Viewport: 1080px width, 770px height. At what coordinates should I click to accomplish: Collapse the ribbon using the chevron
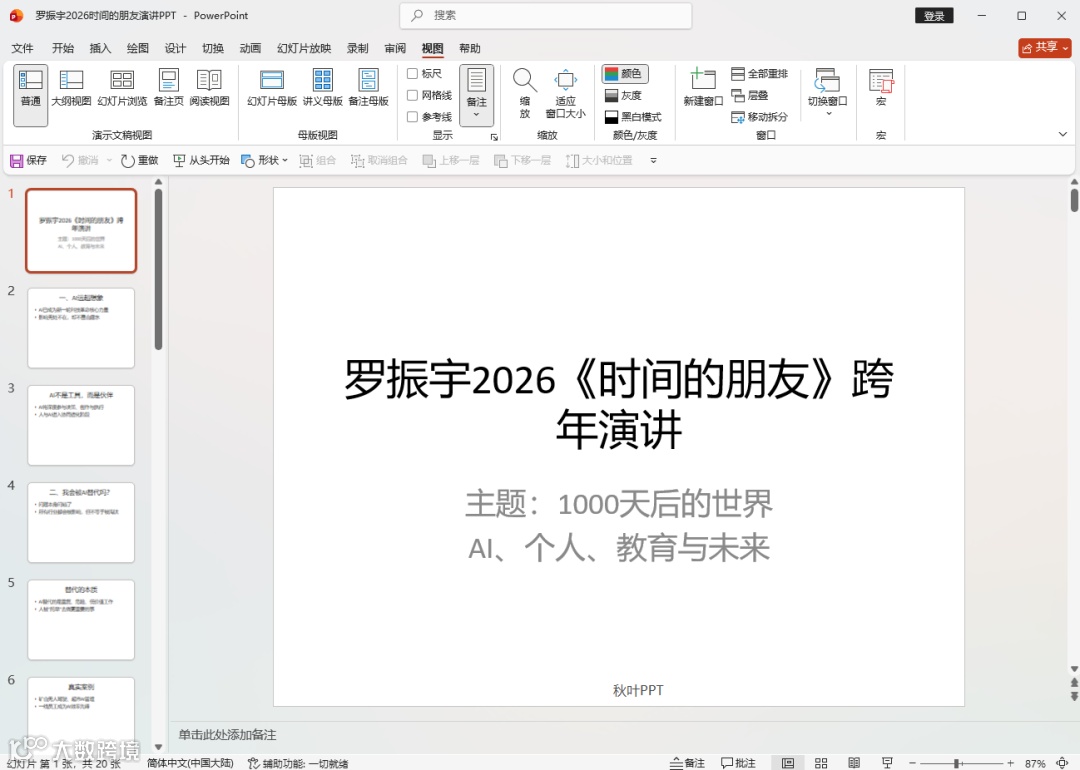(1063, 134)
